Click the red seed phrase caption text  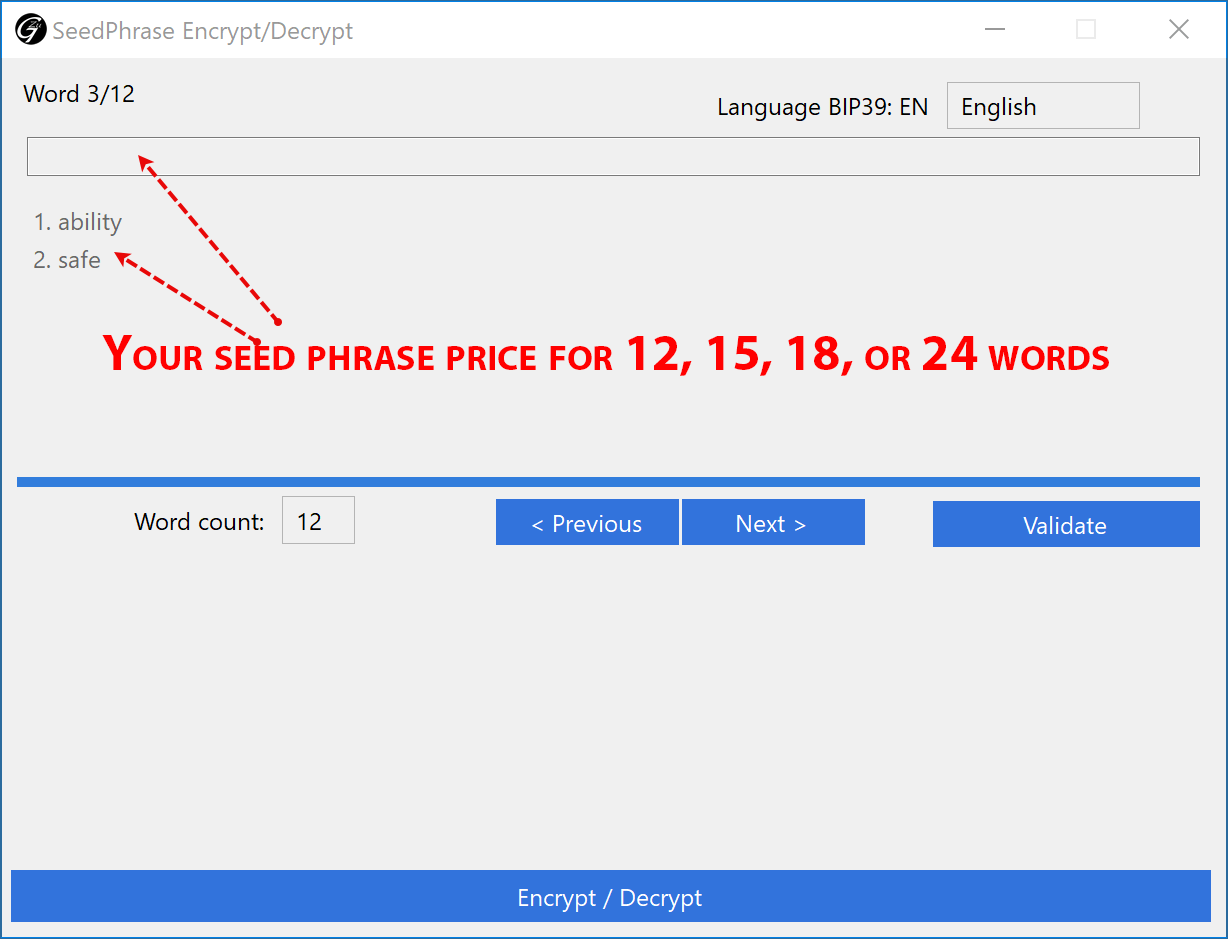(x=606, y=355)
